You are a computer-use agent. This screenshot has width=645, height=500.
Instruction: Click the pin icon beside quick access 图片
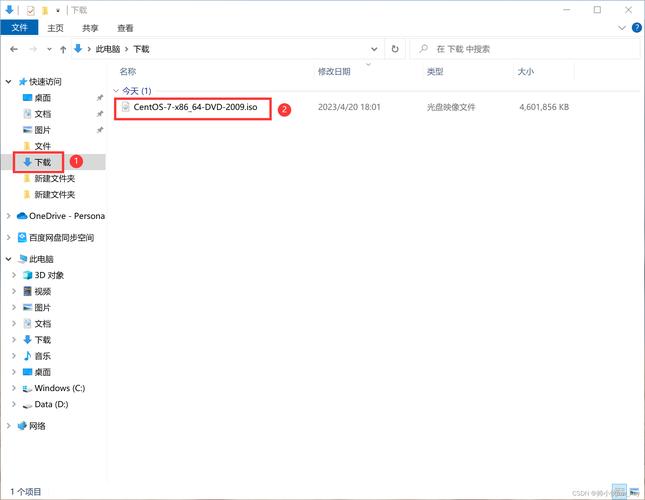100,130
